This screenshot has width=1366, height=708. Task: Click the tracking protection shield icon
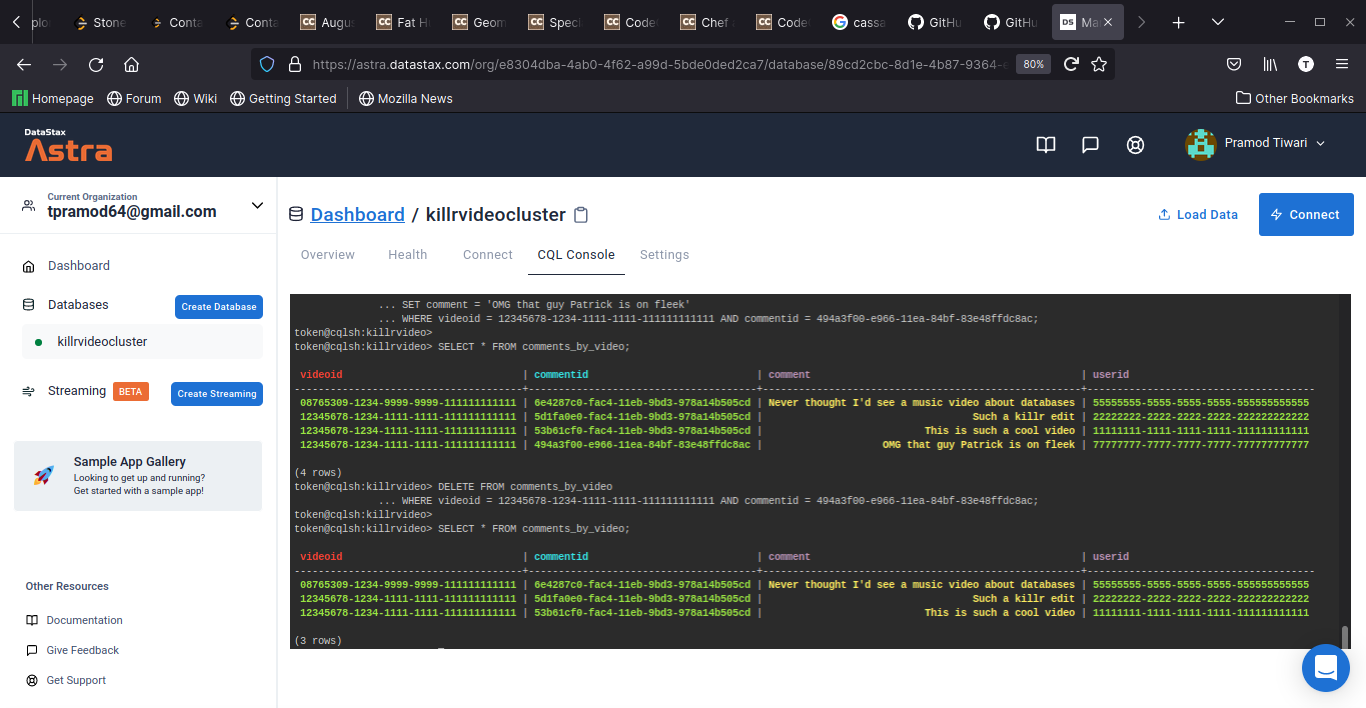click(267, 64)
